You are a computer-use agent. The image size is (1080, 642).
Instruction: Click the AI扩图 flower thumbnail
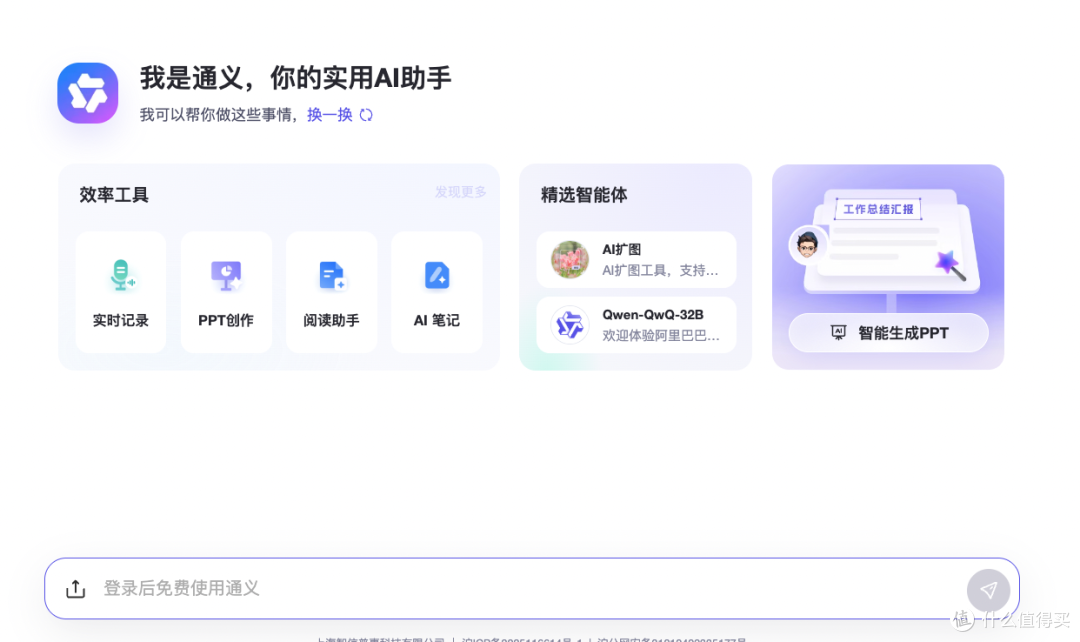[x=570, y=260]
